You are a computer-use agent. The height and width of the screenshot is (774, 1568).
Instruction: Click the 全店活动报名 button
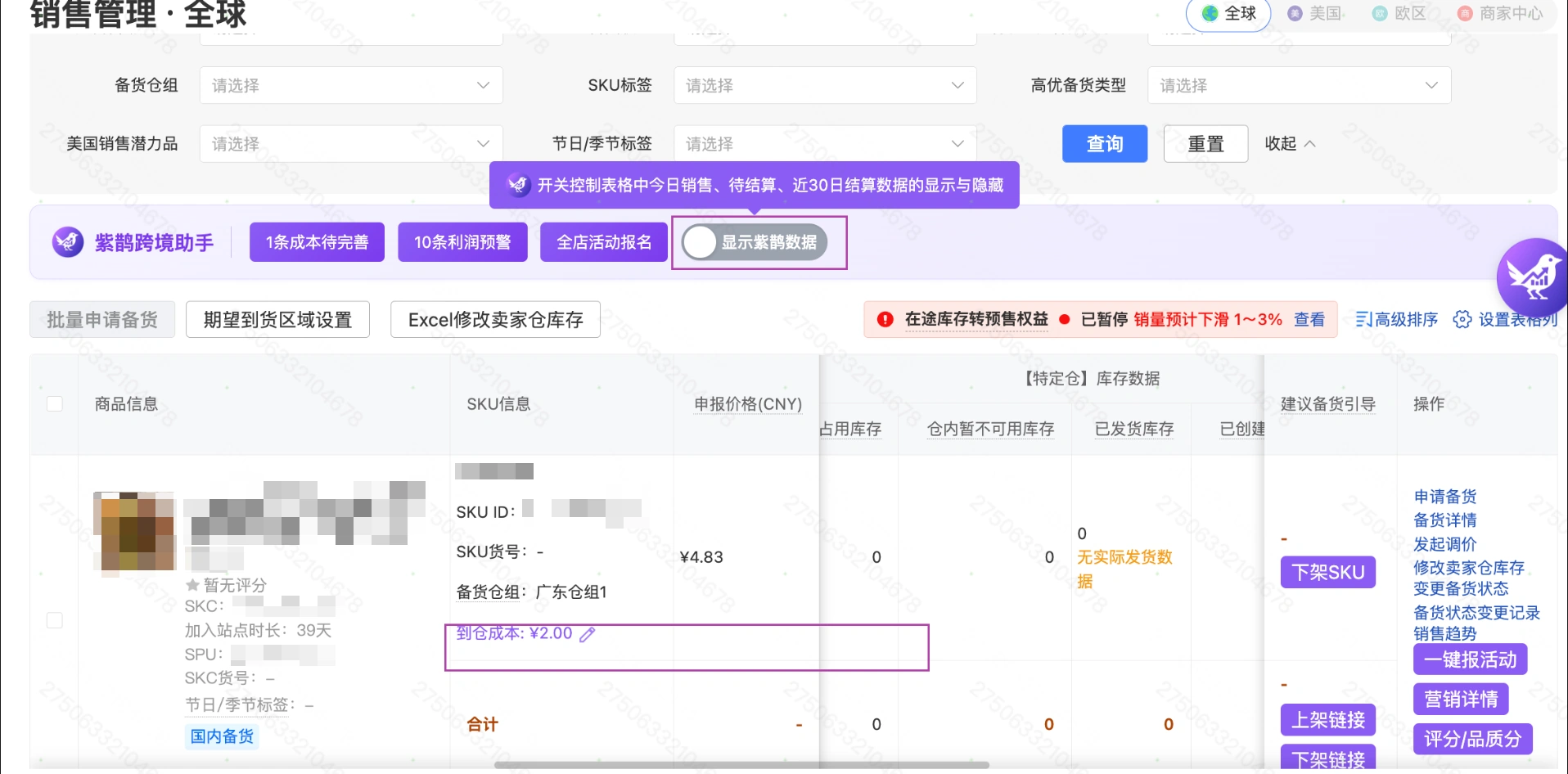(x=604, y=242)
